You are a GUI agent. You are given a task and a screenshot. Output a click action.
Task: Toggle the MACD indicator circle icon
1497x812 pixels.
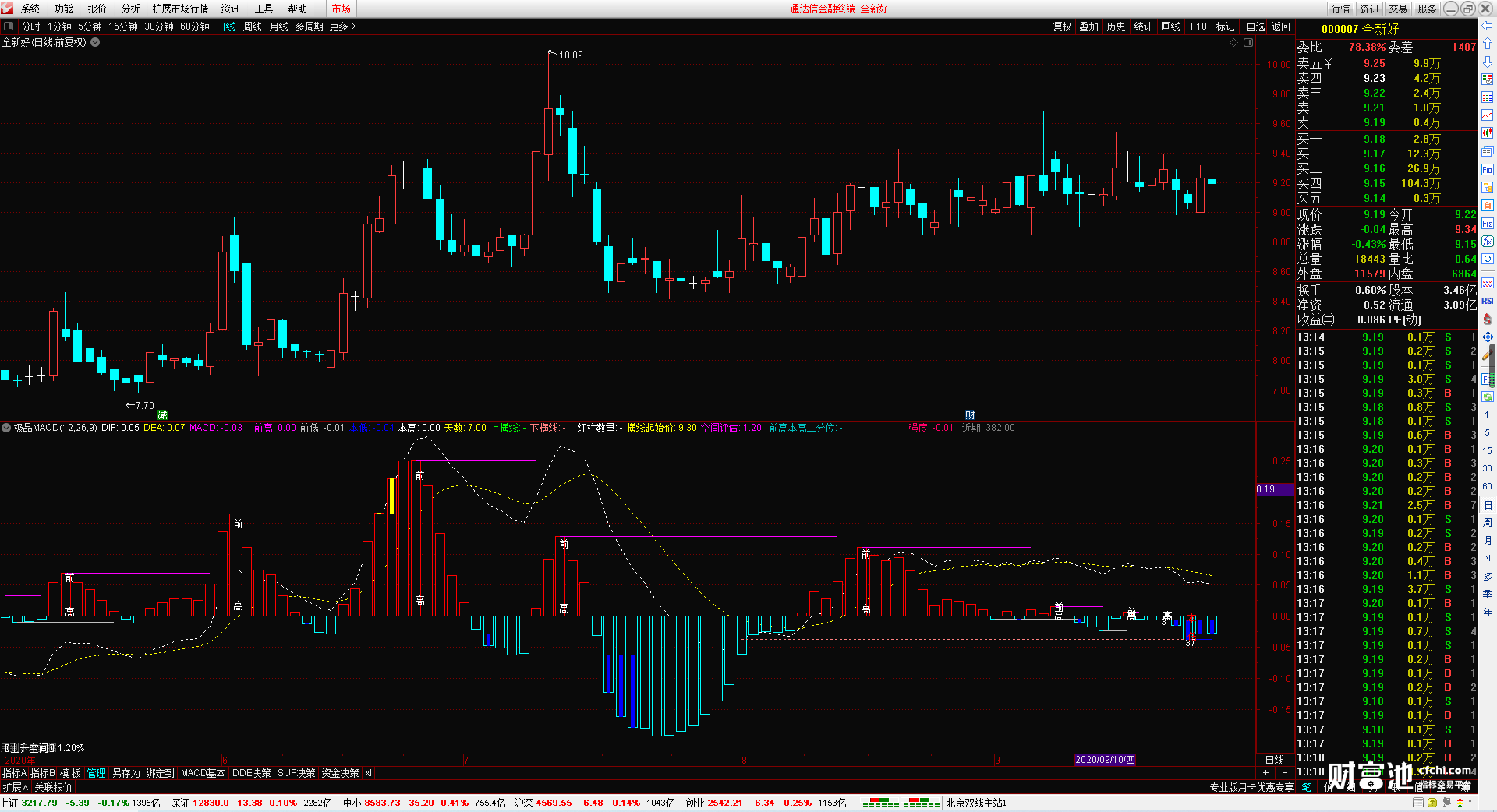[6, 428]
